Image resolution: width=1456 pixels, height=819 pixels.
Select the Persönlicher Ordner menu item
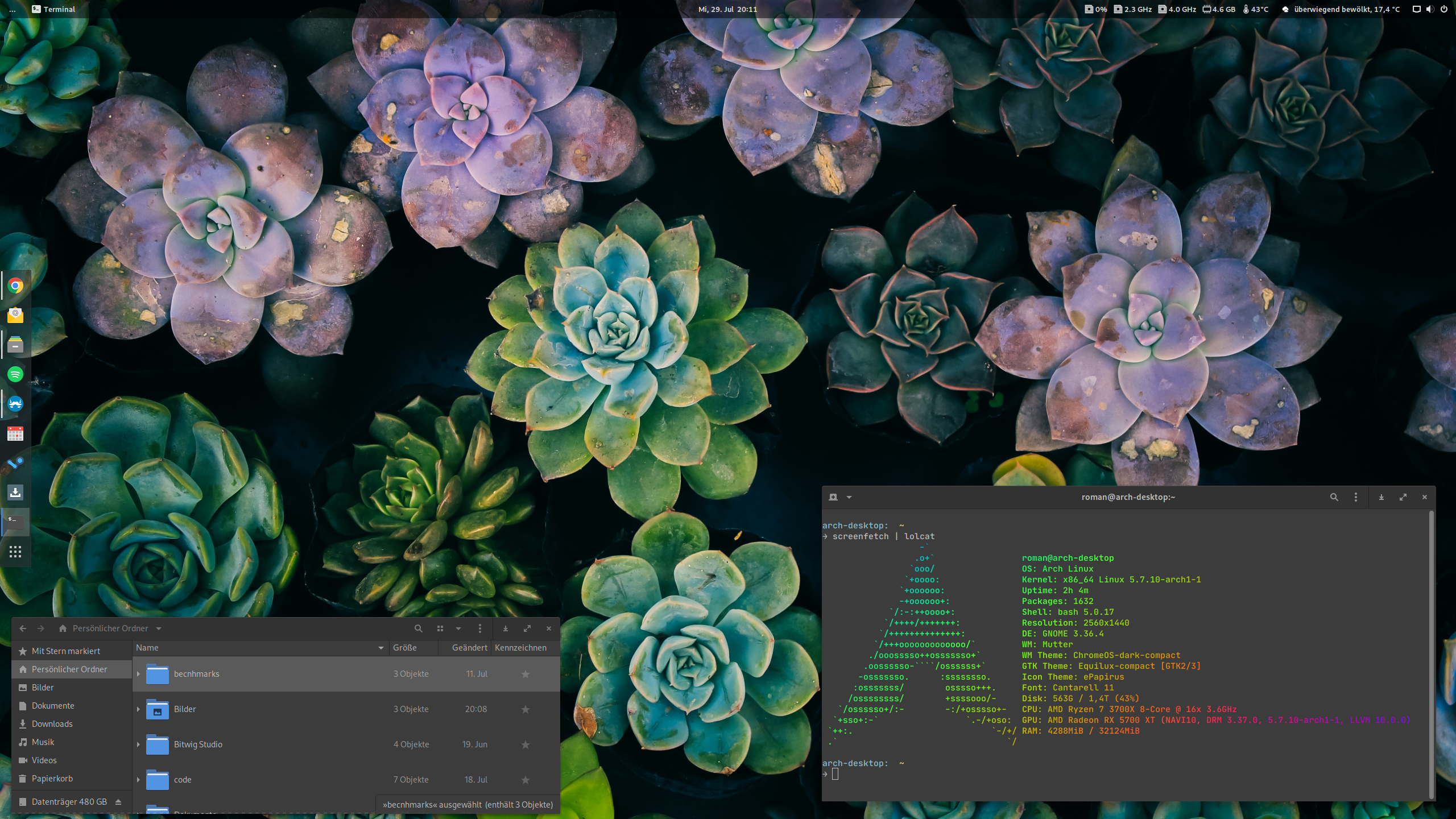(70, 668)
